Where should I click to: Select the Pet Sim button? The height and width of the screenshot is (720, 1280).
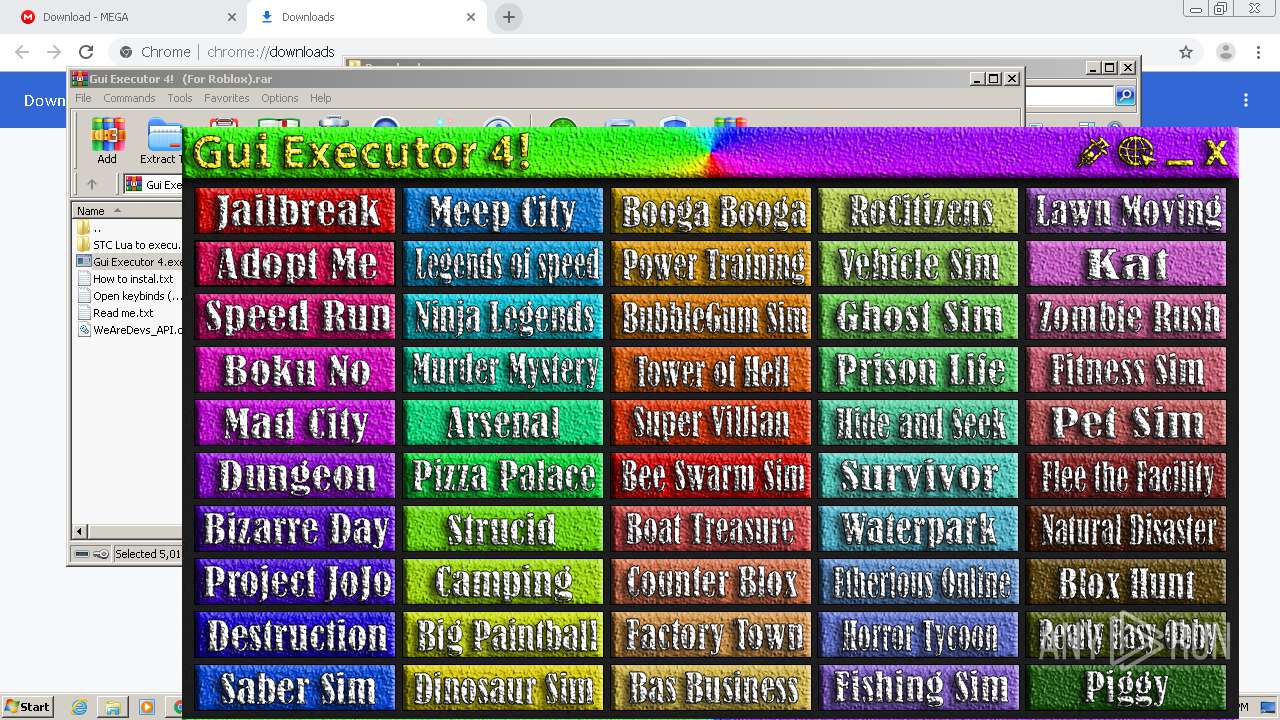coord(1127,423)
